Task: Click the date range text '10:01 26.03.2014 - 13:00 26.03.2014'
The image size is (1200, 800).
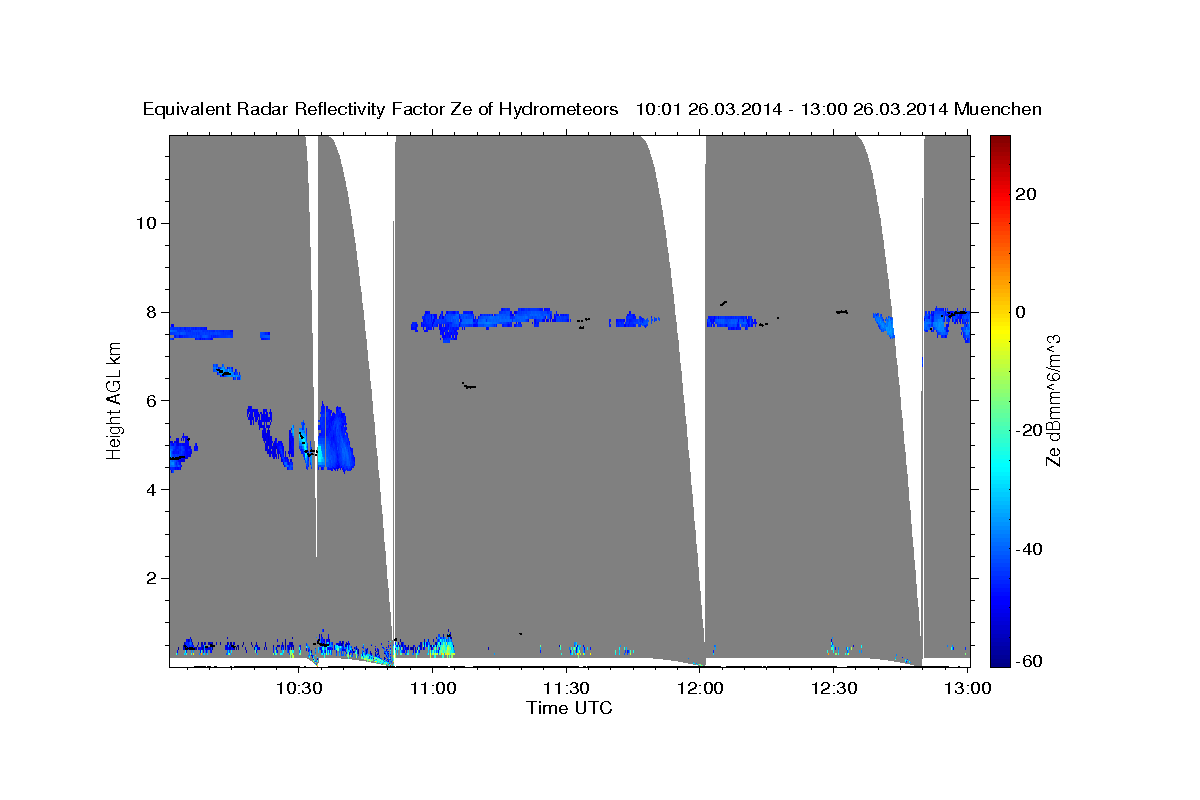Action: [x=792, y=110]
